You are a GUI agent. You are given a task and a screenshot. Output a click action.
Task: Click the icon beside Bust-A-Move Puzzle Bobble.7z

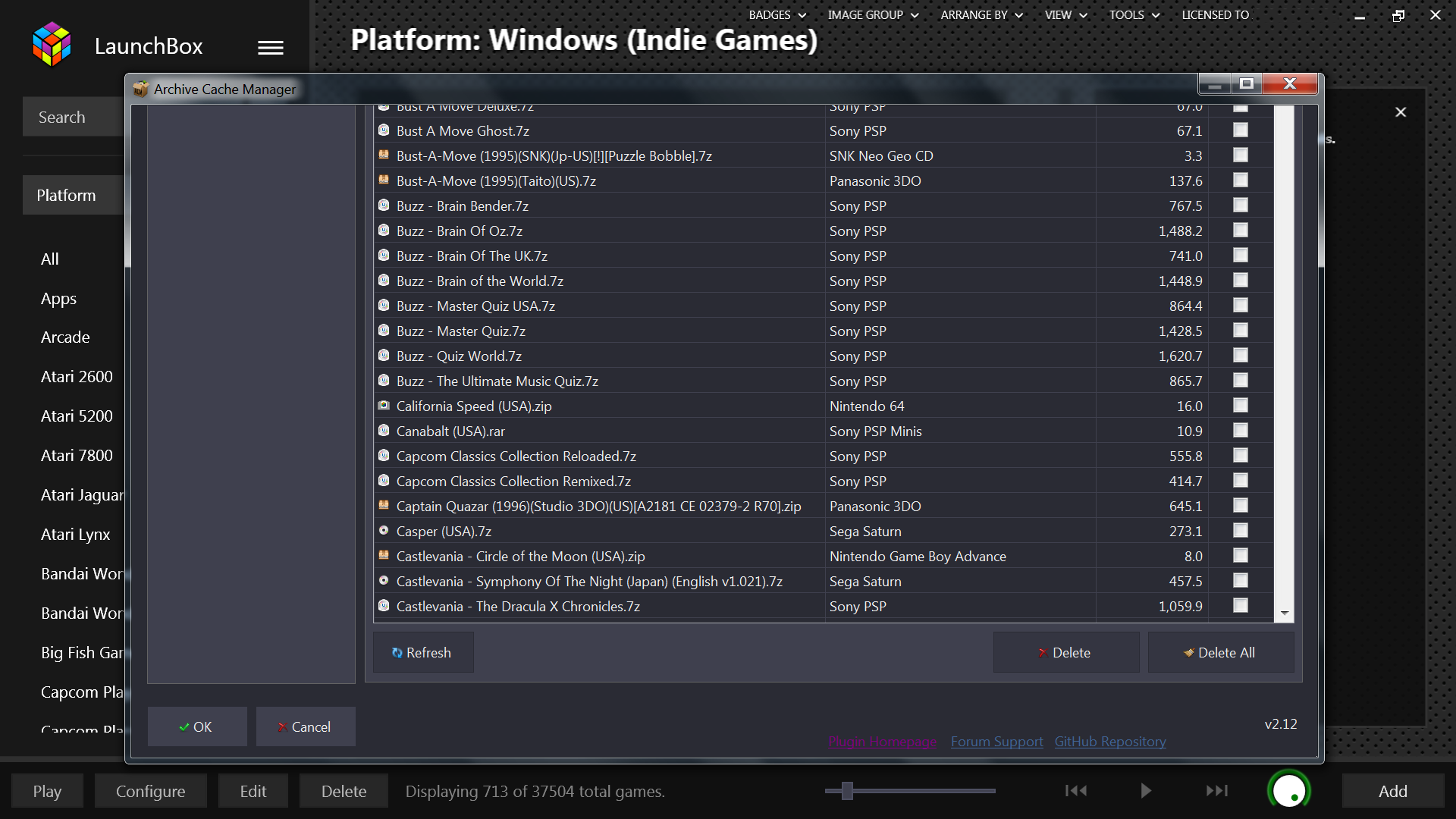[384, 155]
